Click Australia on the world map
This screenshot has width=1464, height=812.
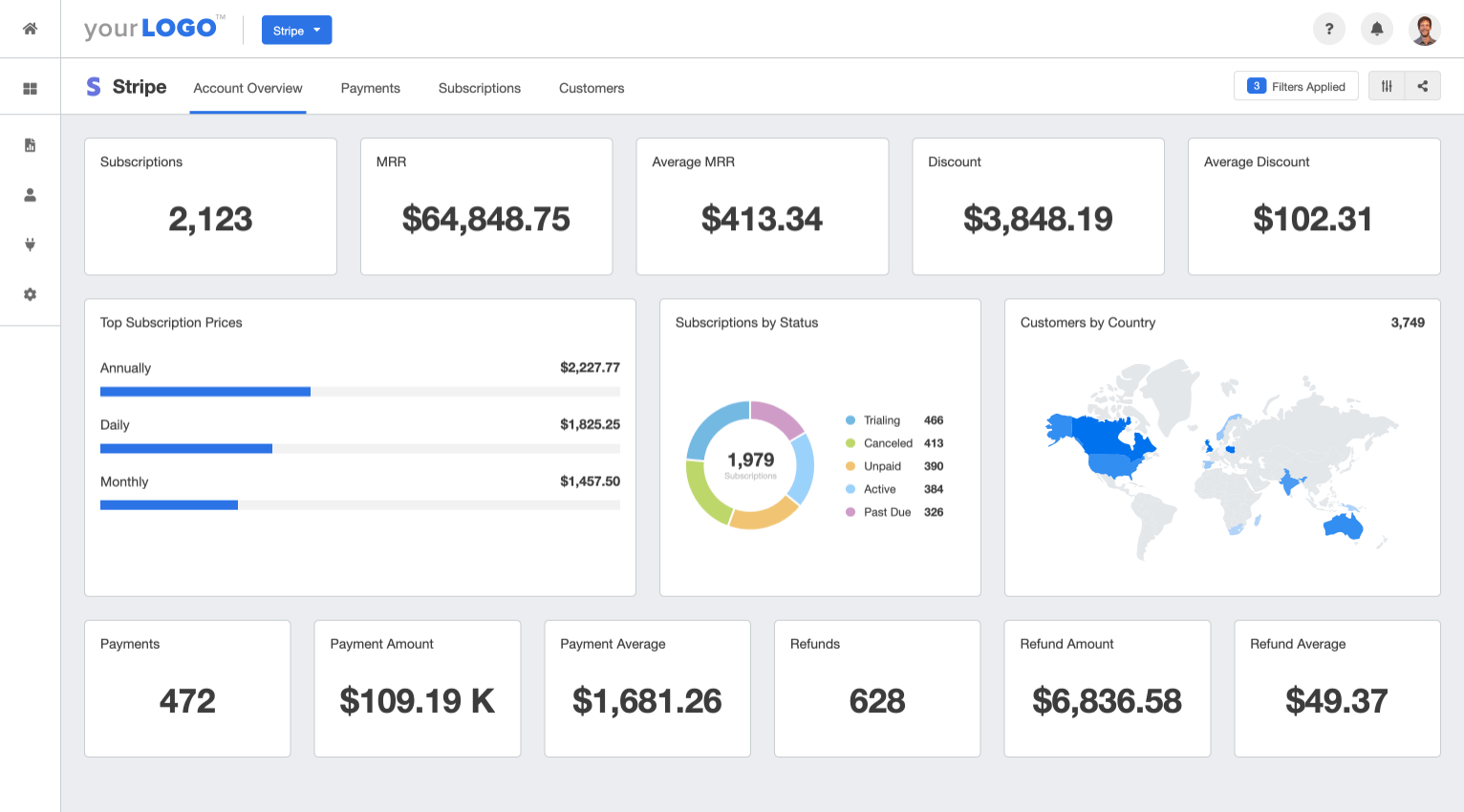point(1344,525)
